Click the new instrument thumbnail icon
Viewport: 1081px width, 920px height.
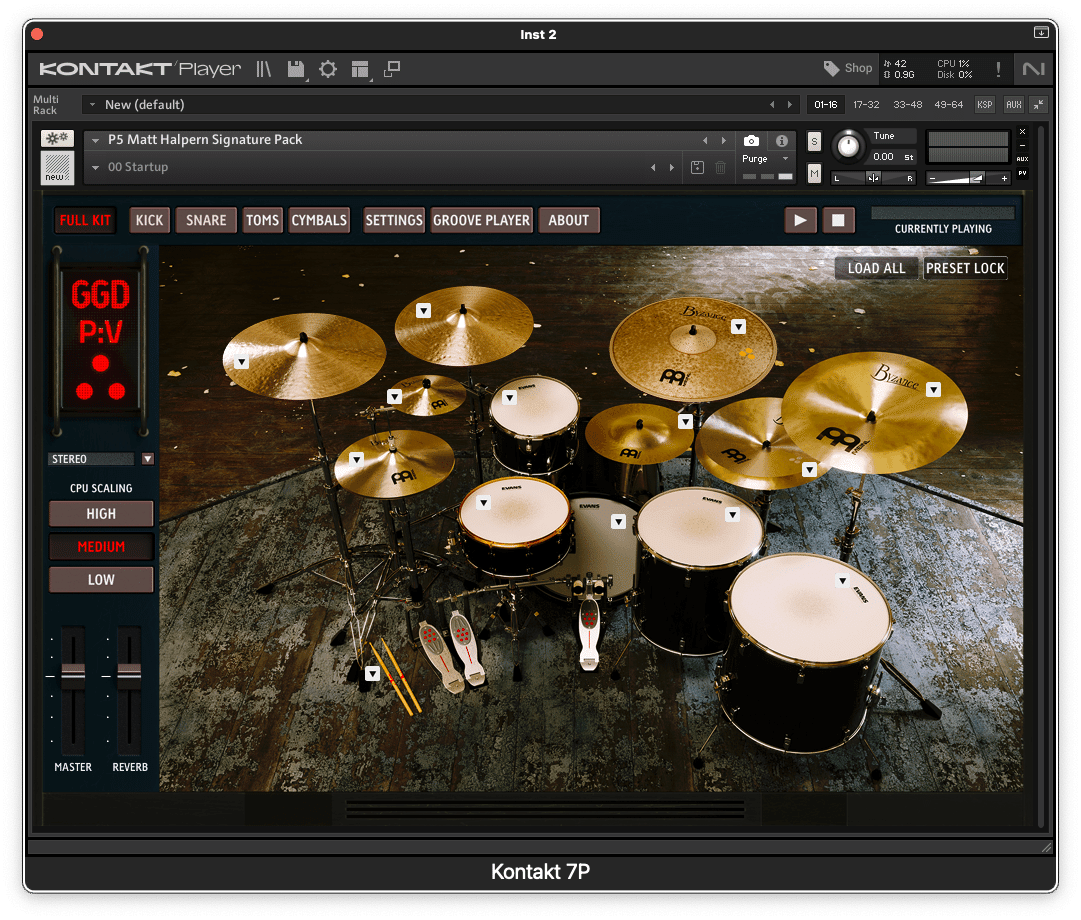coord(57,168)
